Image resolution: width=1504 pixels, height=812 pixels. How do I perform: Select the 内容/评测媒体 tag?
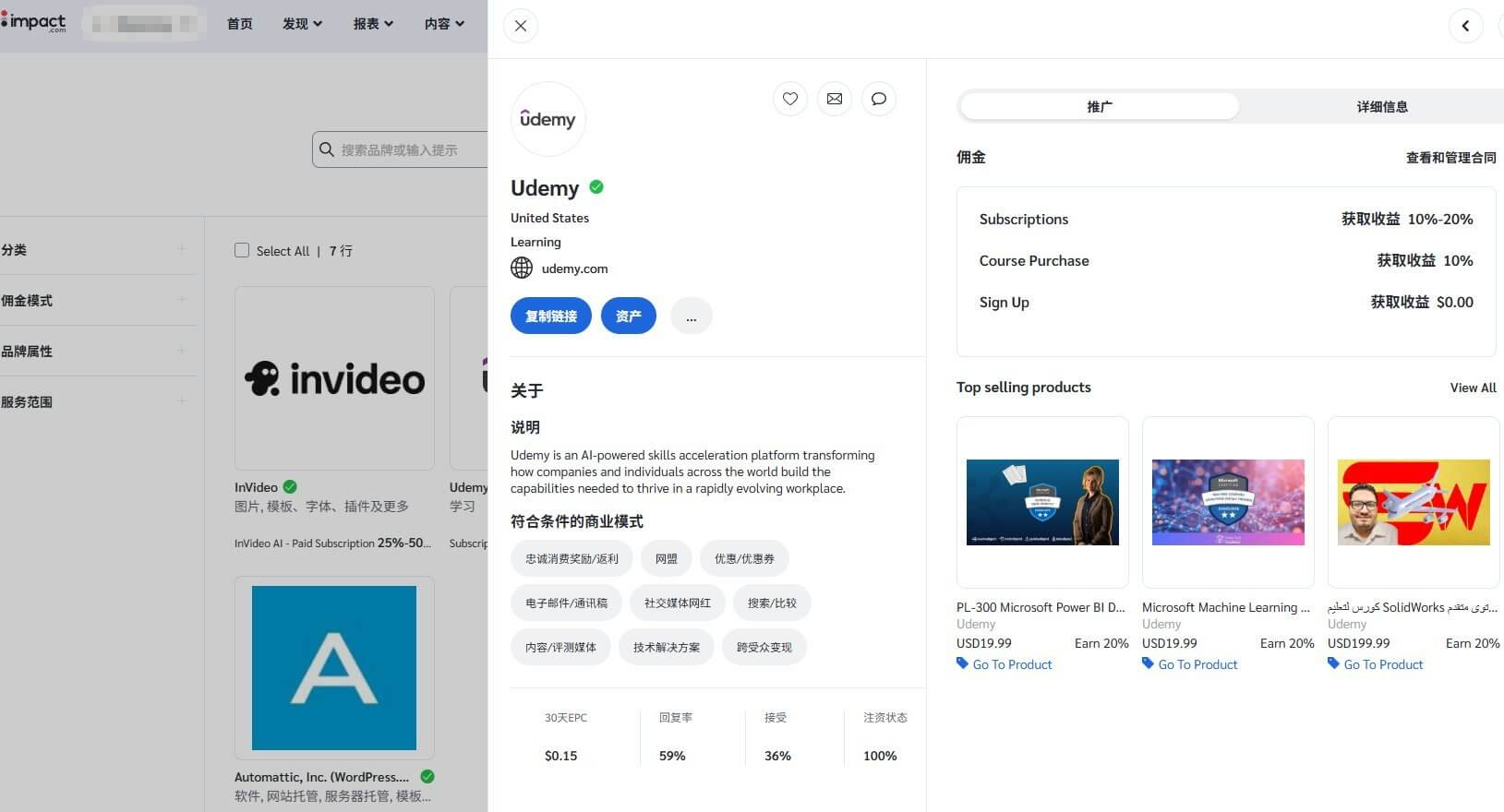click(560, 647)
